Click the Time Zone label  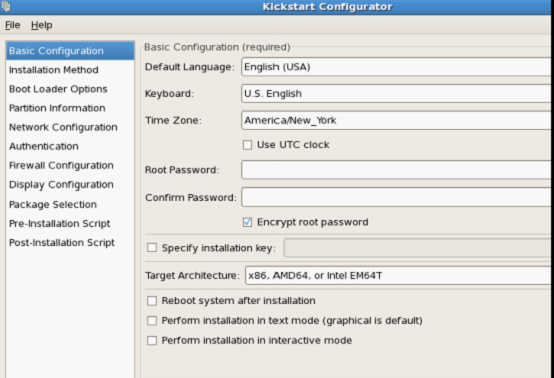173,120
